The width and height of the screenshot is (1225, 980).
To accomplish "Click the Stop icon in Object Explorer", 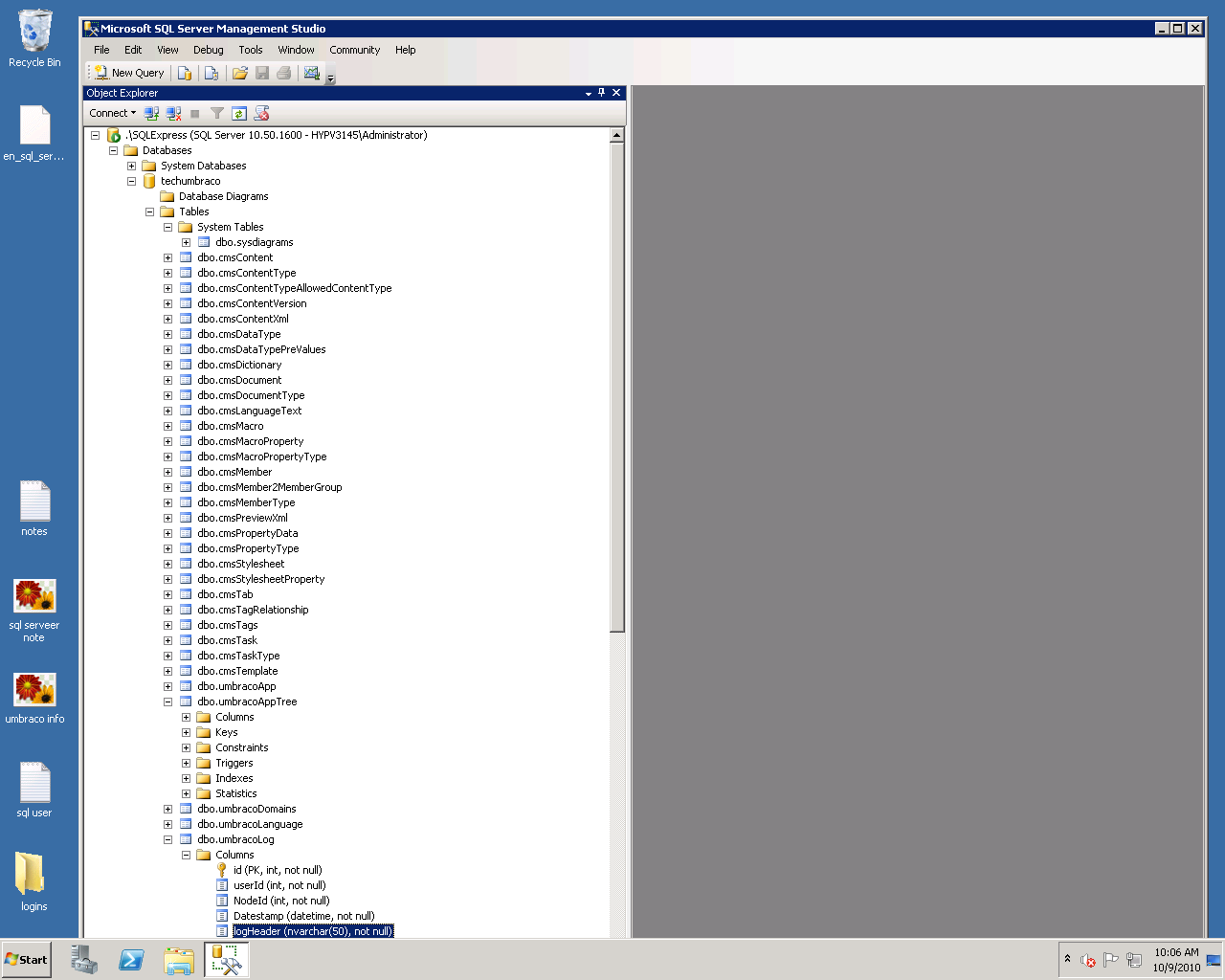I will [195, 113].
